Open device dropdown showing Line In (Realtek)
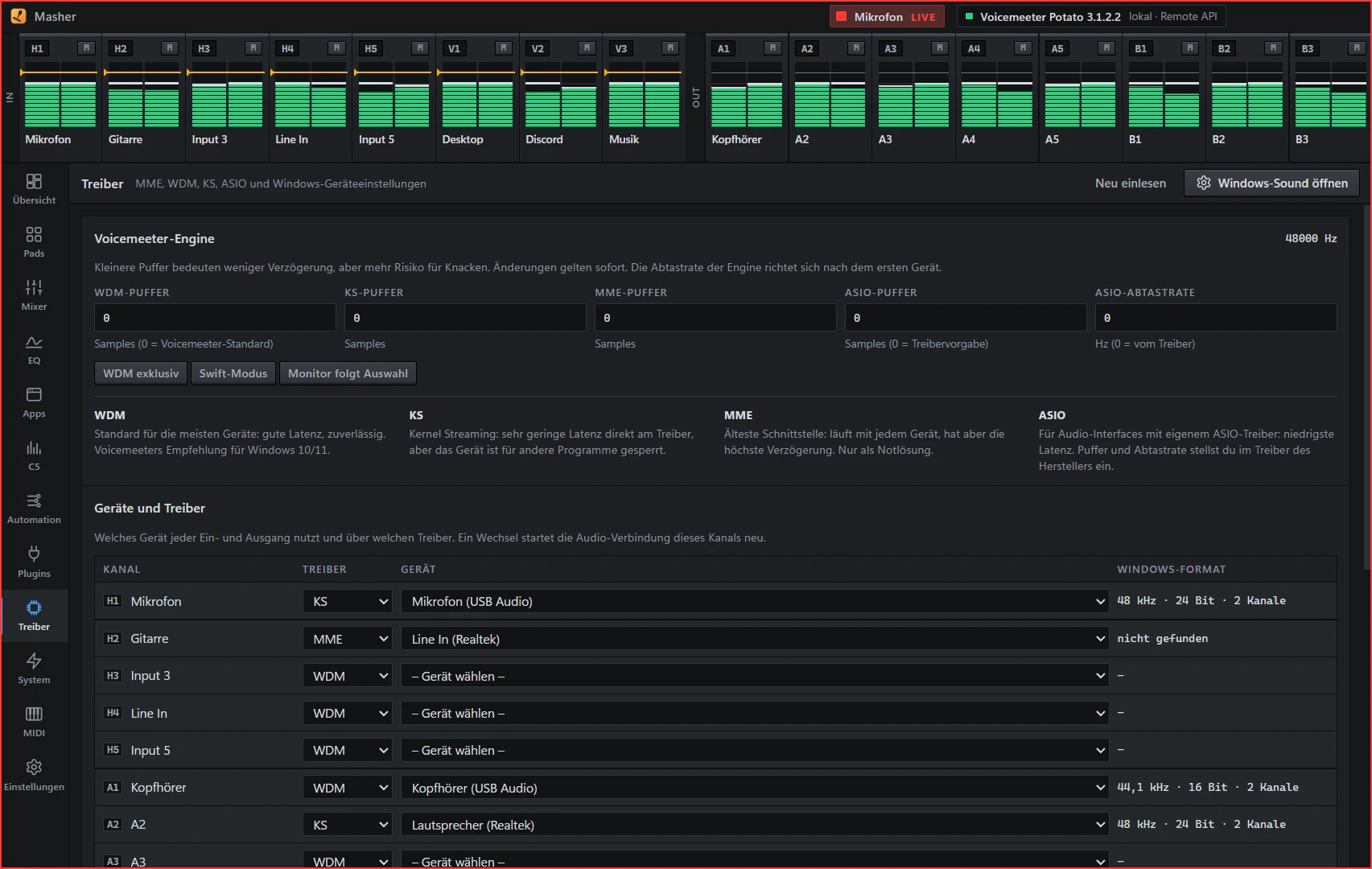 tap(755, 639)
